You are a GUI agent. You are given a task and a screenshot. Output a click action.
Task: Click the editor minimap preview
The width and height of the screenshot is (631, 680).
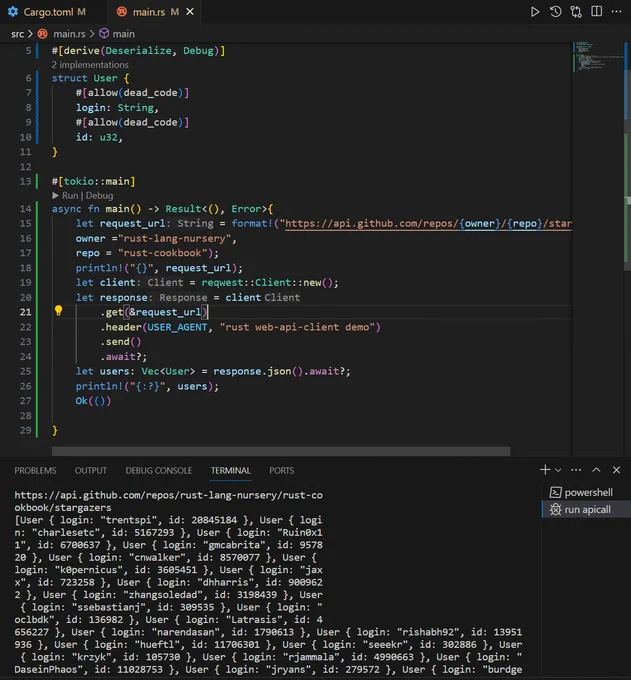tap(598, 57)
